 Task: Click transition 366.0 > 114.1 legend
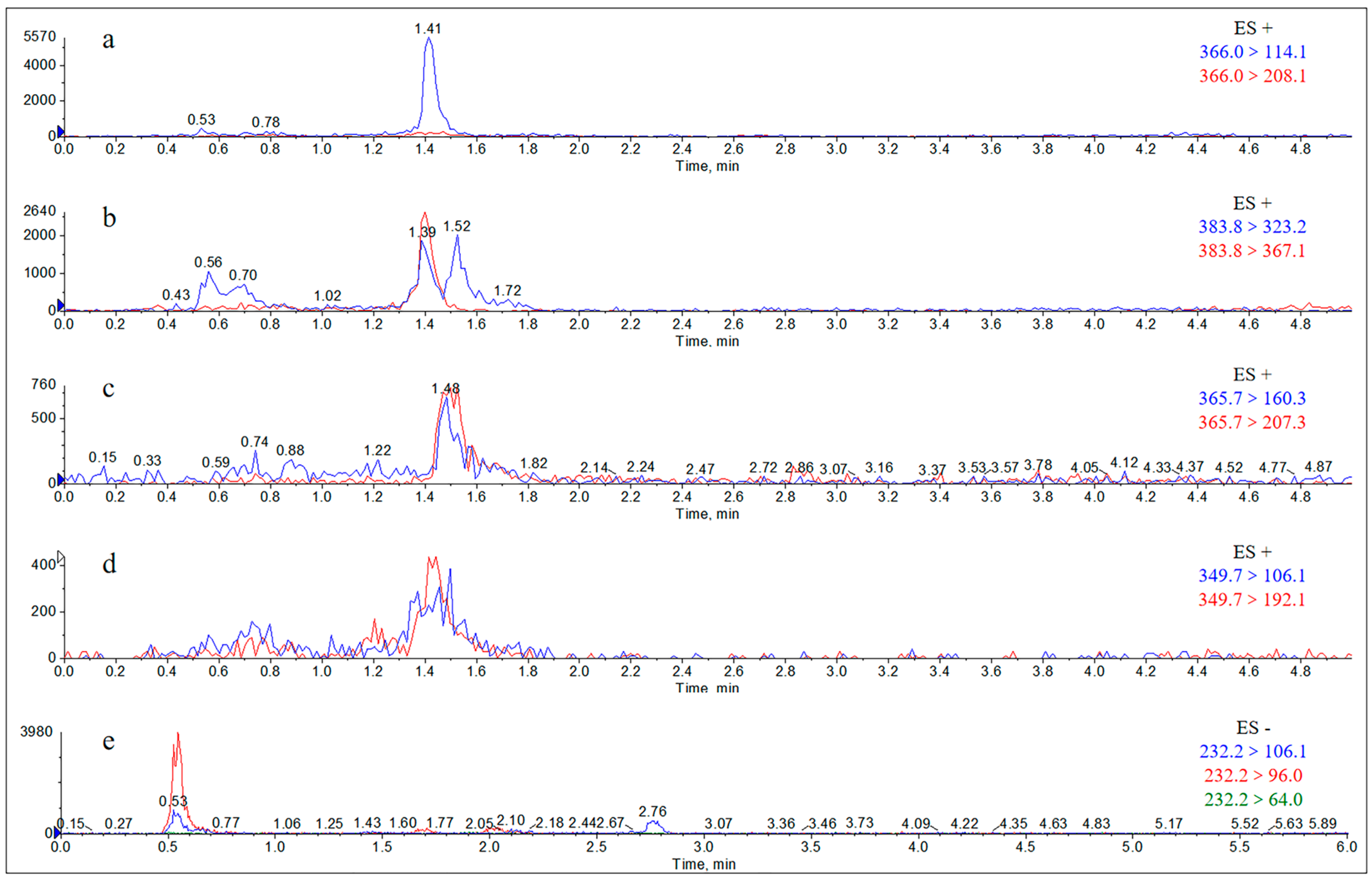tap(1253, 52)
